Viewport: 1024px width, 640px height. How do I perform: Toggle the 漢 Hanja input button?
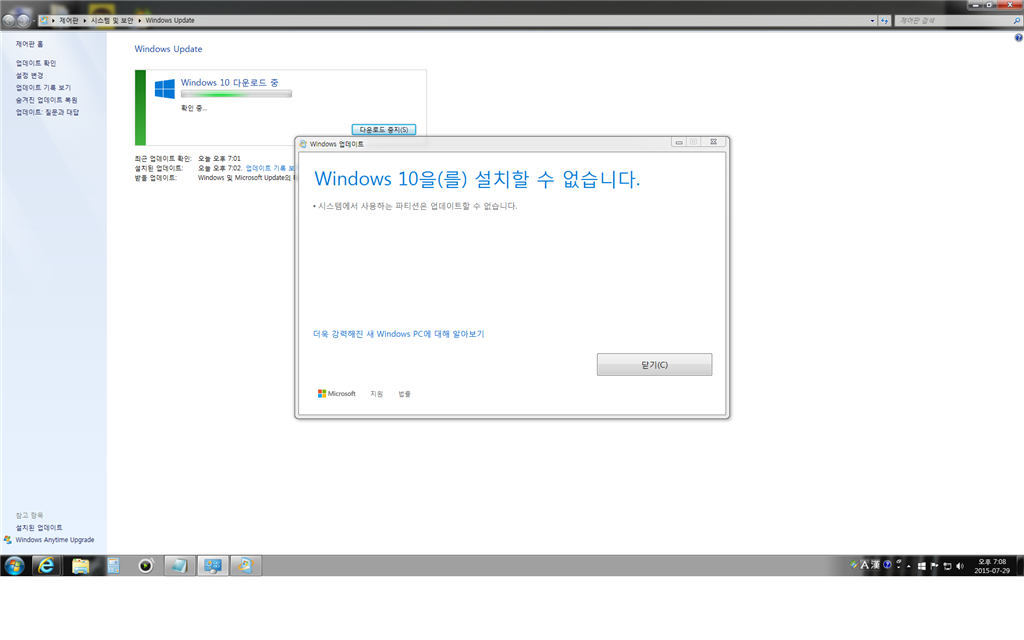(875, 565)
